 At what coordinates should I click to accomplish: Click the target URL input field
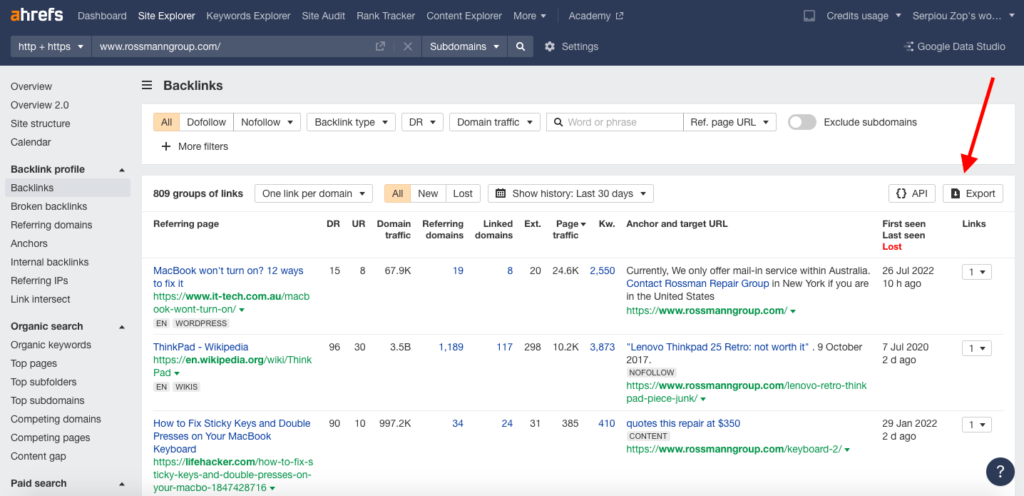(232, 47)
